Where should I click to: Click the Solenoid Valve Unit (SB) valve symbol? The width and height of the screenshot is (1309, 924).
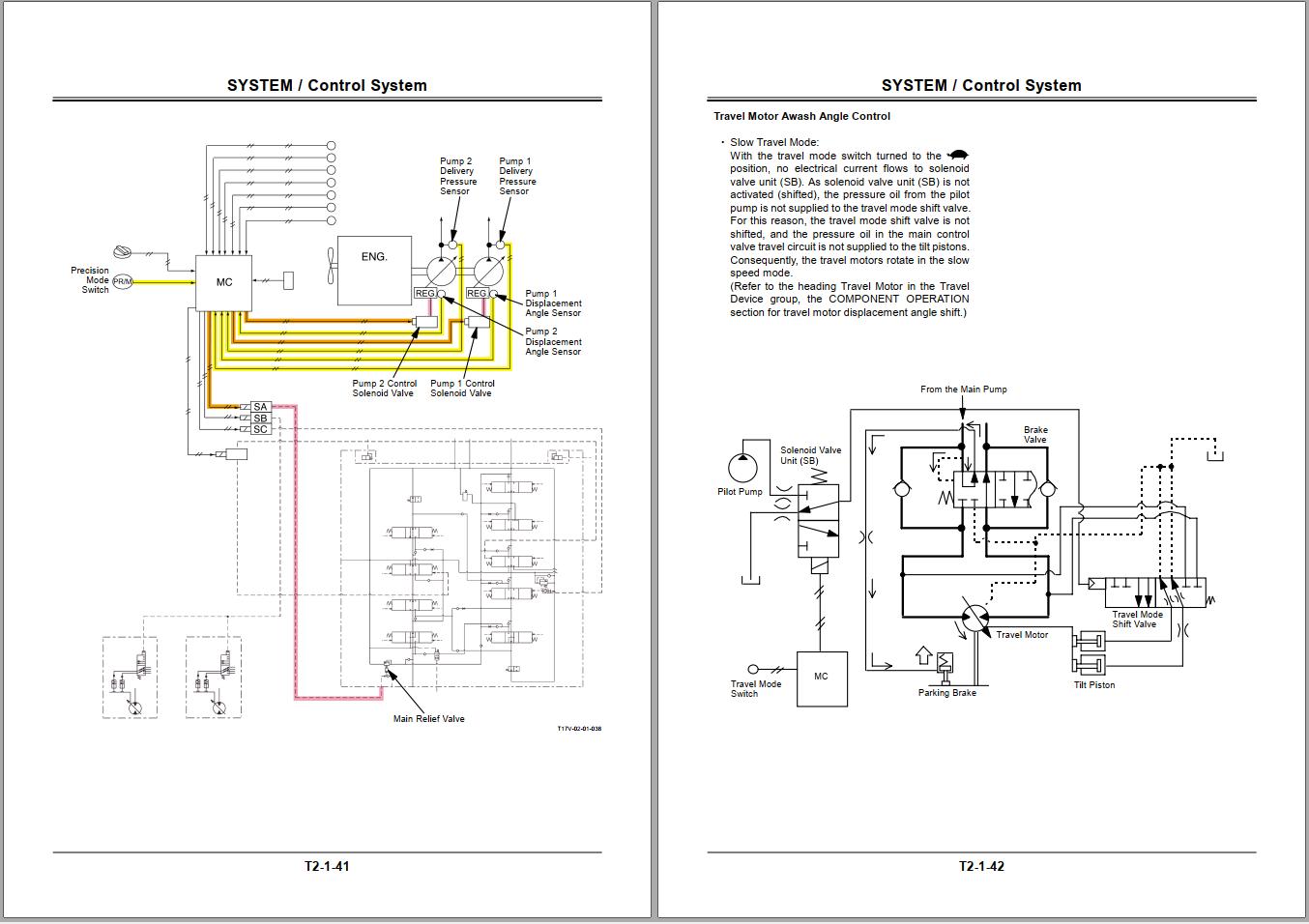[x=818, y=521]
